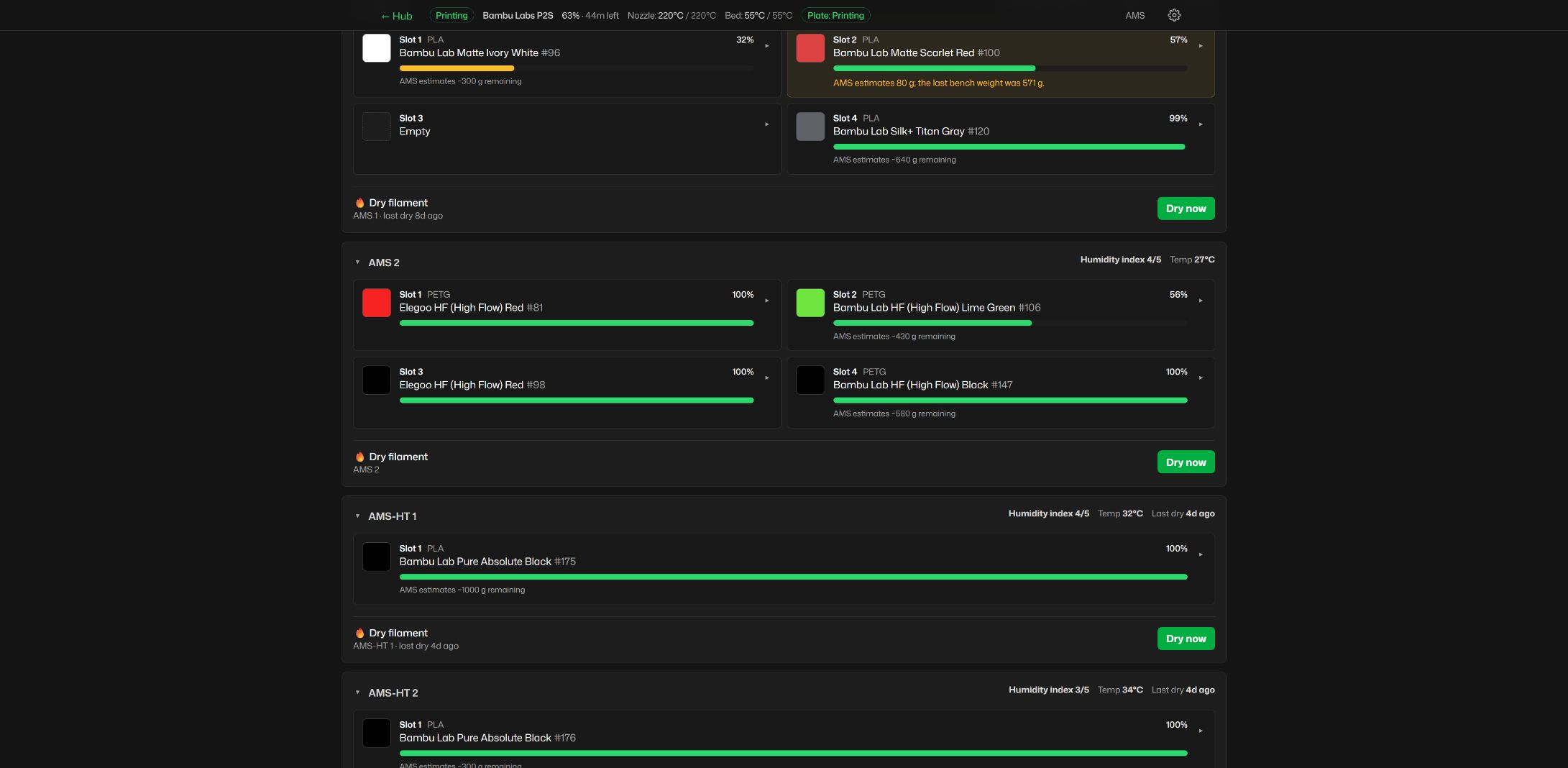
Task: Click AMS 2 Humidity index 4/5 reading
Action: click(x=1120, y=260)
